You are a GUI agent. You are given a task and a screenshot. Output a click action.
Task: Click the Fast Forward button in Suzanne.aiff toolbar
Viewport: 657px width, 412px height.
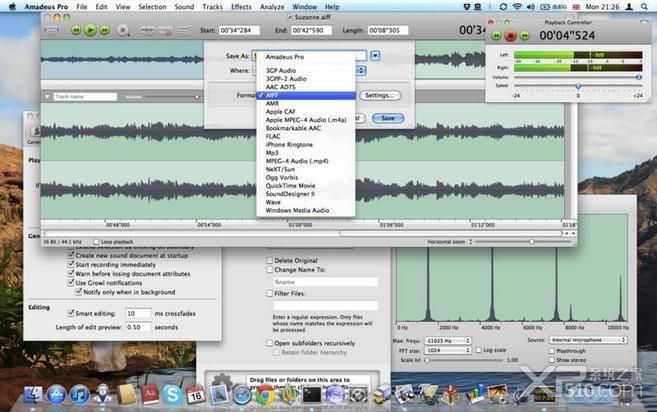(104, 30)
